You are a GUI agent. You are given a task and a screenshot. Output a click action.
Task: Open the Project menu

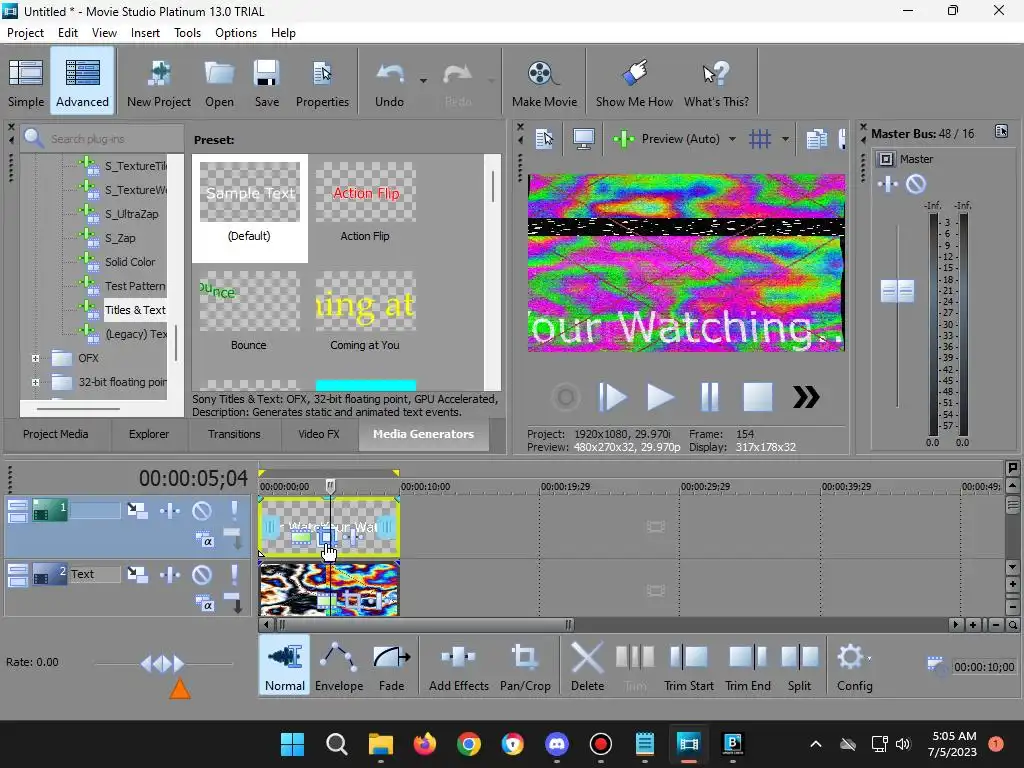tap(25, 33)
